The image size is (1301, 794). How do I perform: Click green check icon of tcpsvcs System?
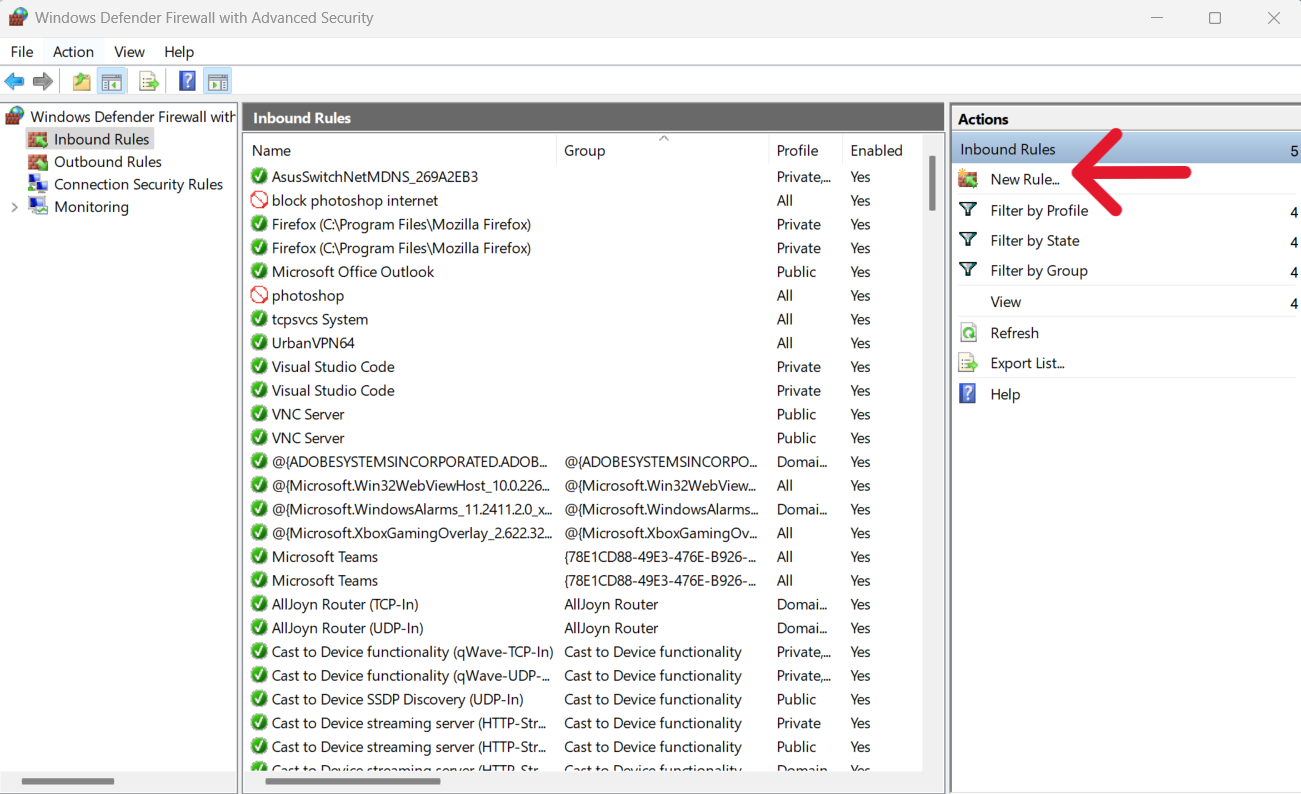click(x=259, y=319)
